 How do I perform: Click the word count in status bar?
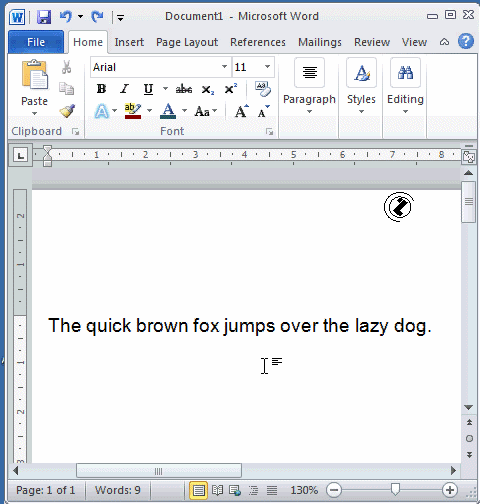point(118,490)
